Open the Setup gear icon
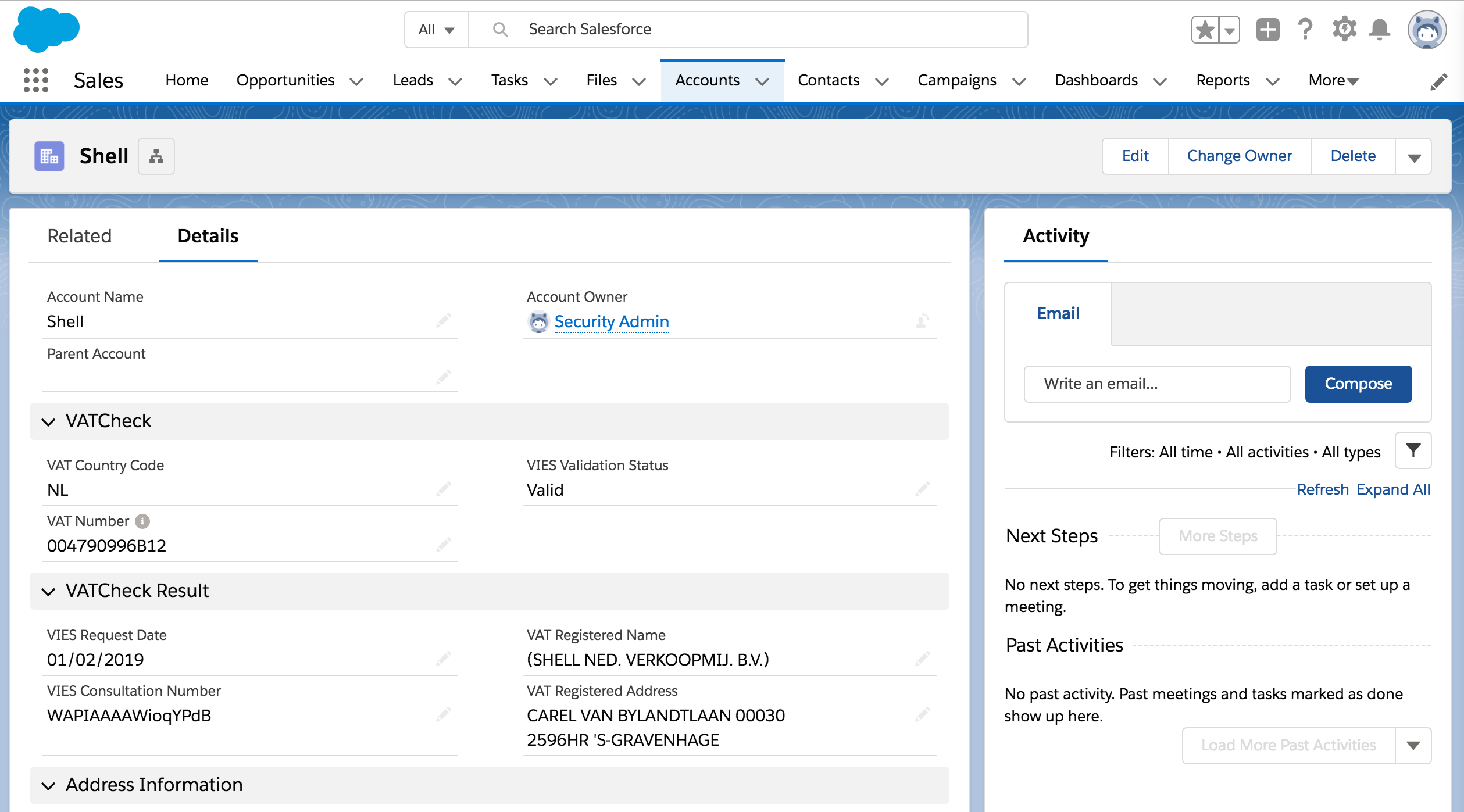 tap(1344, 29)
